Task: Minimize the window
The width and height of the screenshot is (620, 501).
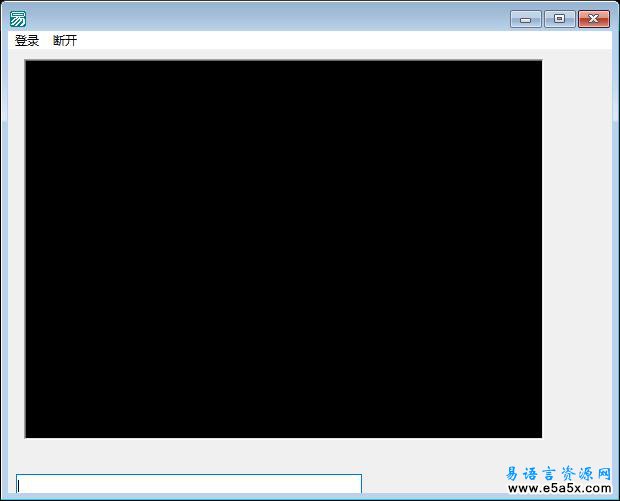Action: click(525, 19)
